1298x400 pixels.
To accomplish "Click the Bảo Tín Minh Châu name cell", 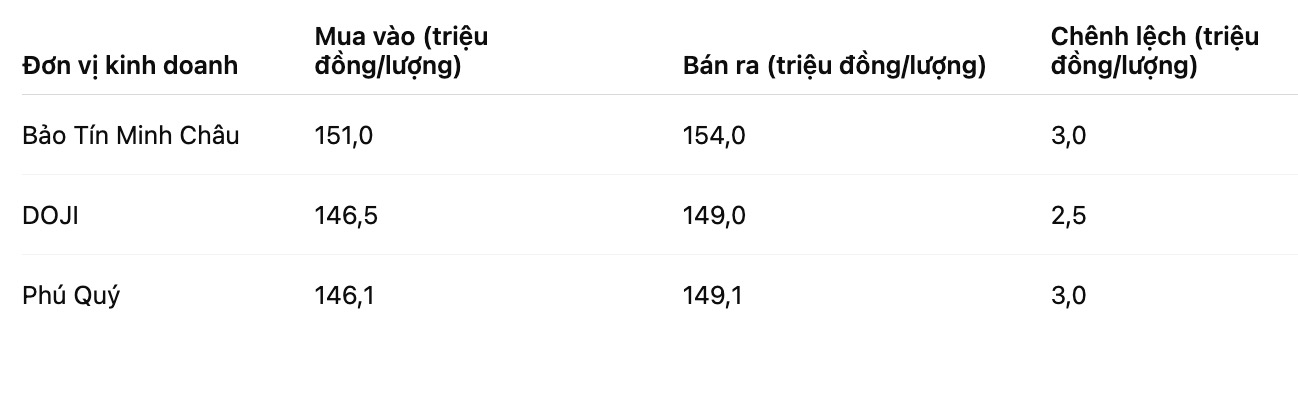I will 131,135.
